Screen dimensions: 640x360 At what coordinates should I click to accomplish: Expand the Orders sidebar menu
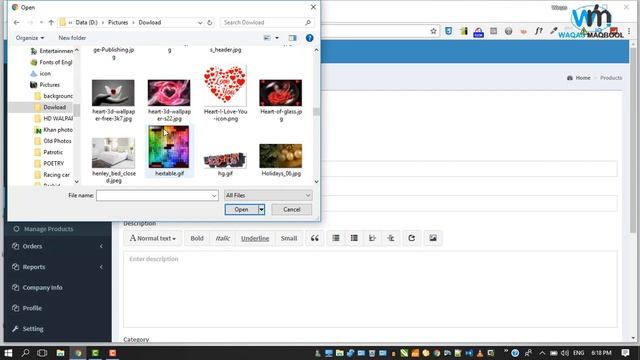point(58,246)
